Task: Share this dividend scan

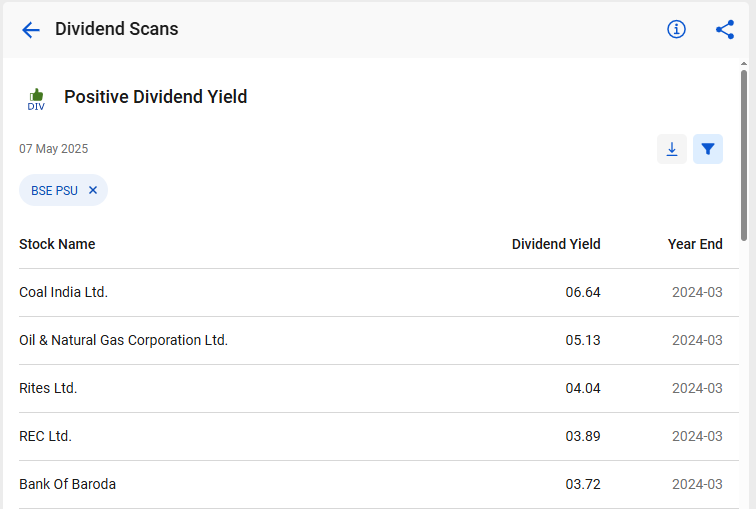Action: [725, 29]
